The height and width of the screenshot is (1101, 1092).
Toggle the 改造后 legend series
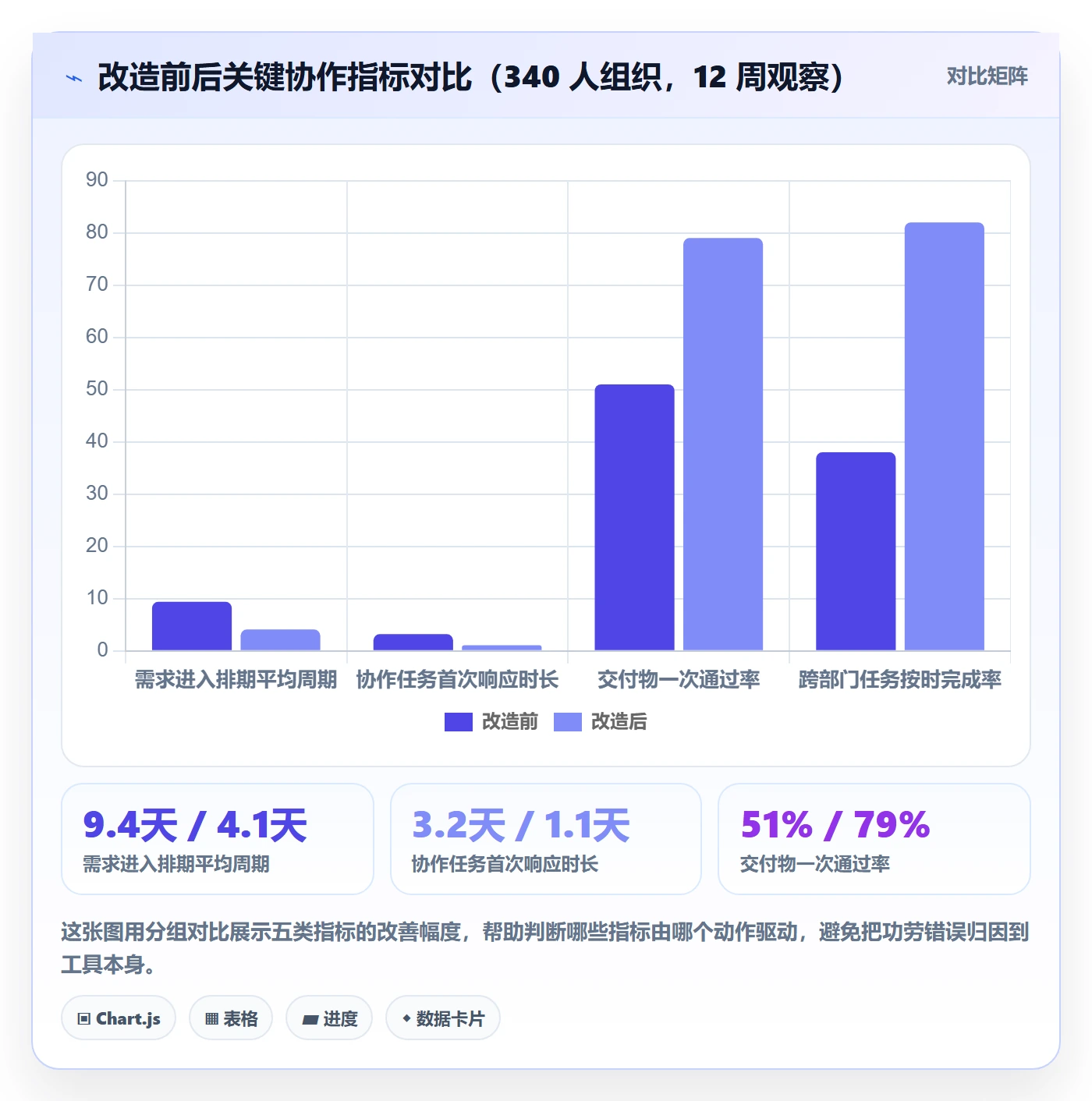(601, 722)
